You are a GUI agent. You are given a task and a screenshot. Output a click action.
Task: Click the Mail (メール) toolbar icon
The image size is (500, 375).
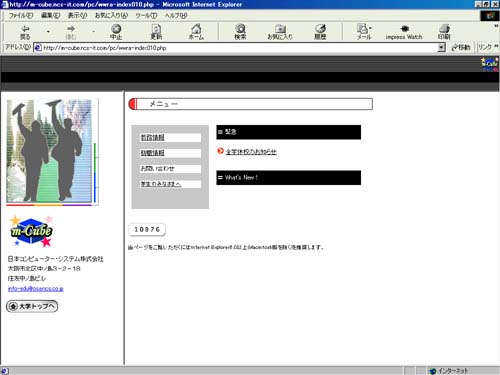point(364,32)
